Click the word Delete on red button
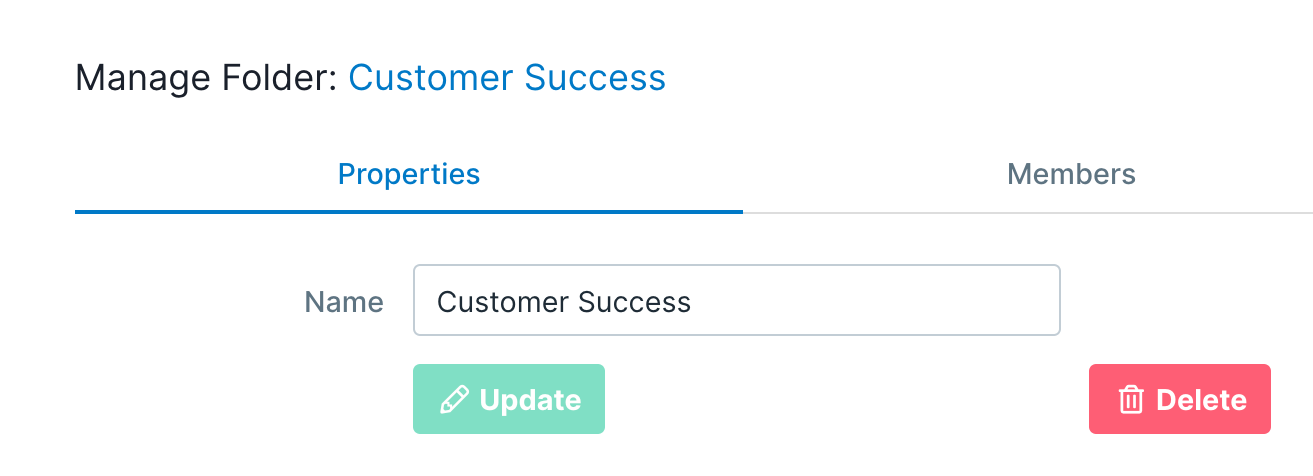The height and width of the screenshot is (476, 1313). 1201,400
